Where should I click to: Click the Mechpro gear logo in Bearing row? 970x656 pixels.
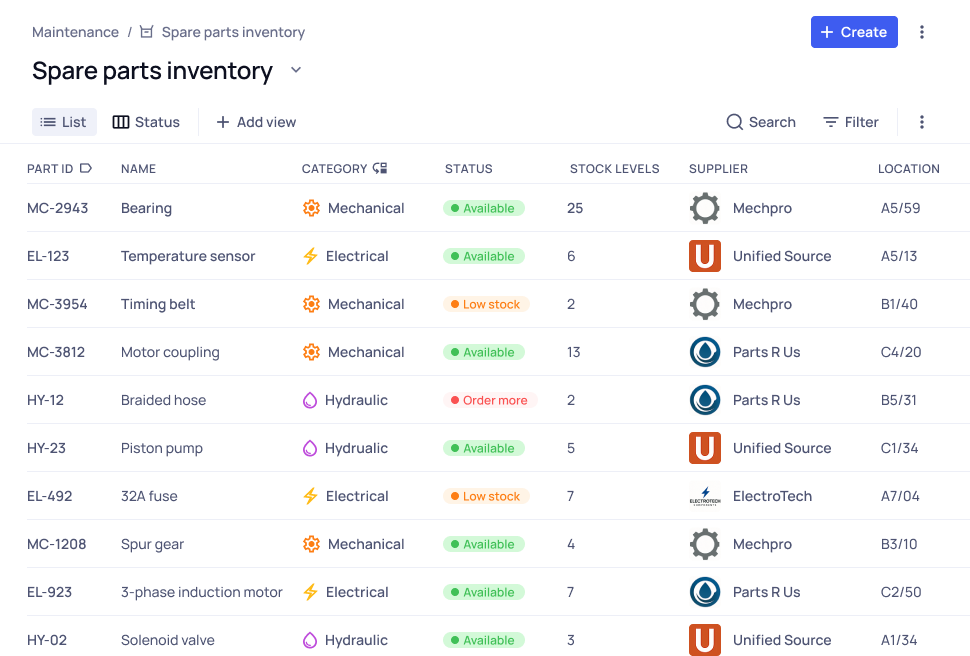point(705,208)
